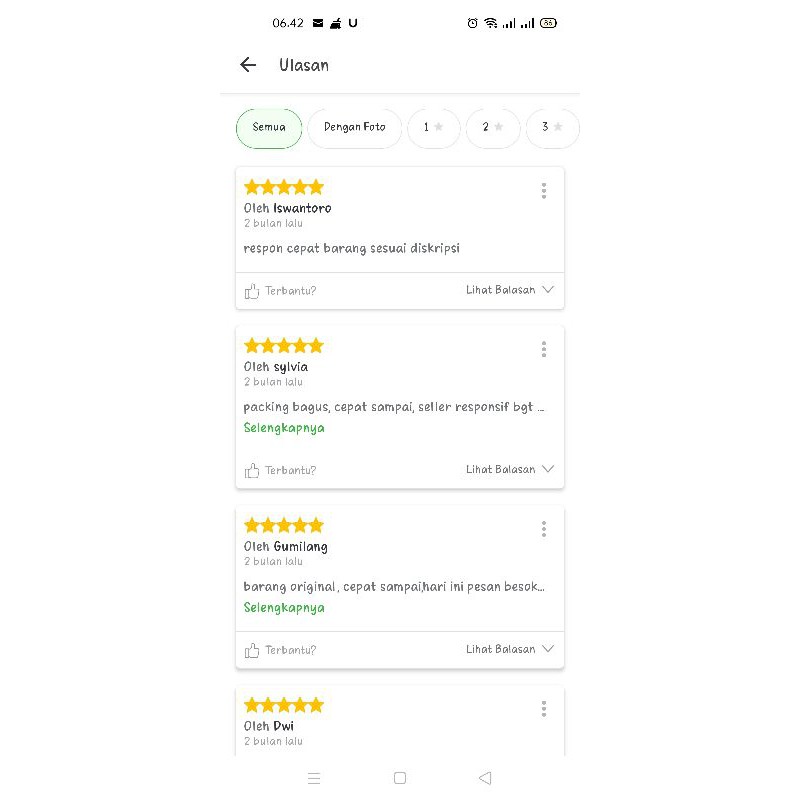Tap the thumbs-up icon on sylvia's review
This screenshot has width=800, height=800.
[252, 470]
